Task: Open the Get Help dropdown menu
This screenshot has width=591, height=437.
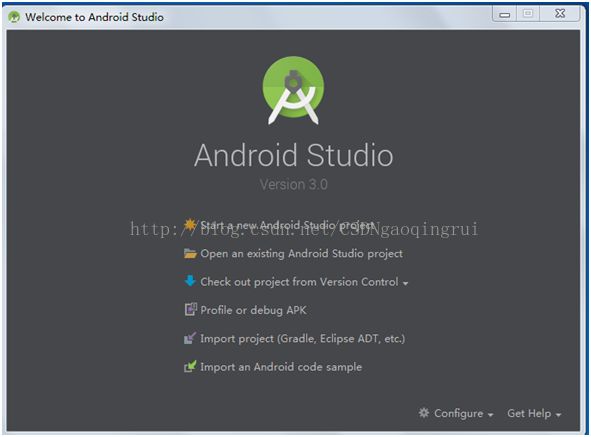Action: (534, 414)
